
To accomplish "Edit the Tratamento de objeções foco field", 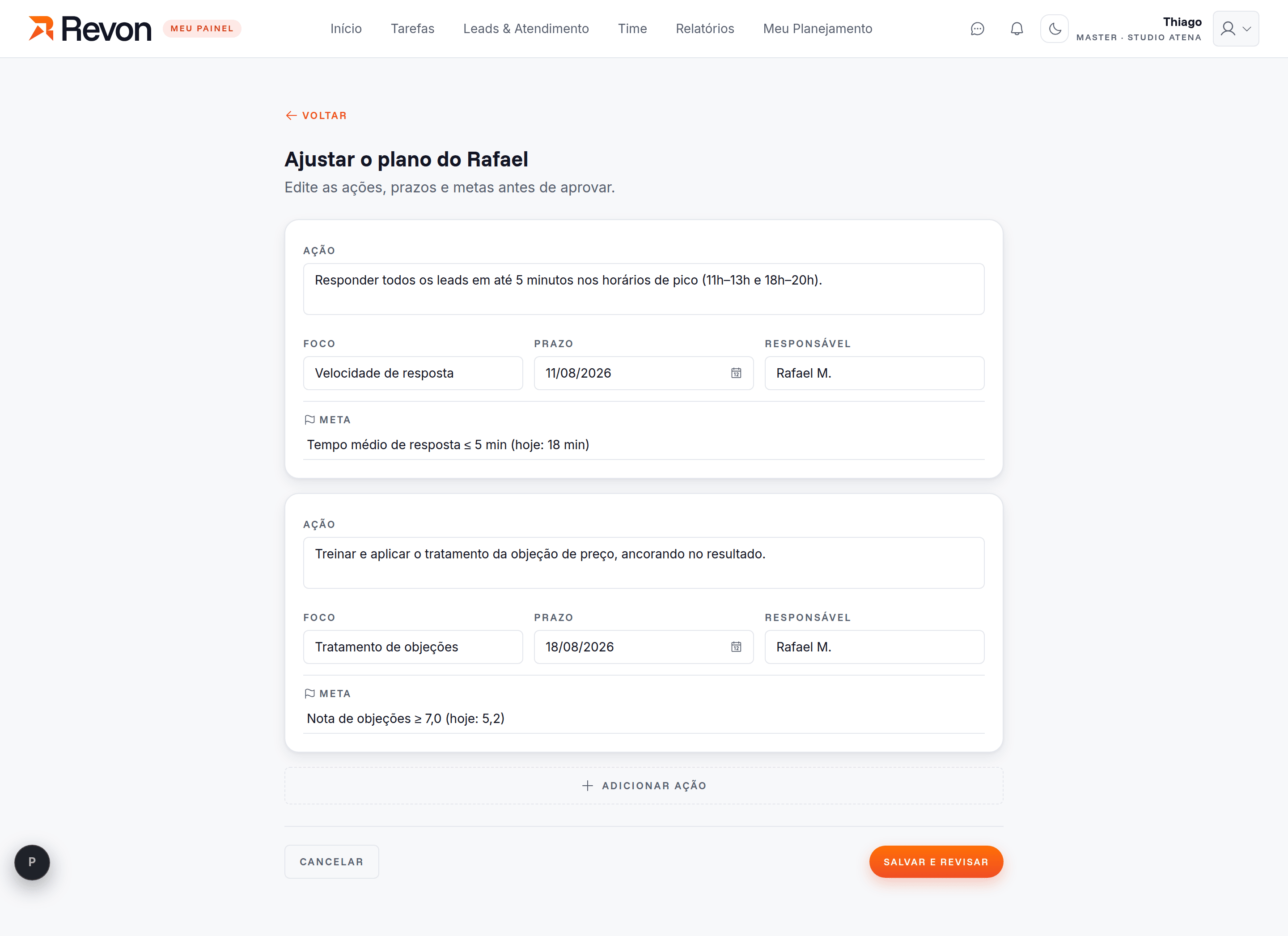I will coord(413,647).
